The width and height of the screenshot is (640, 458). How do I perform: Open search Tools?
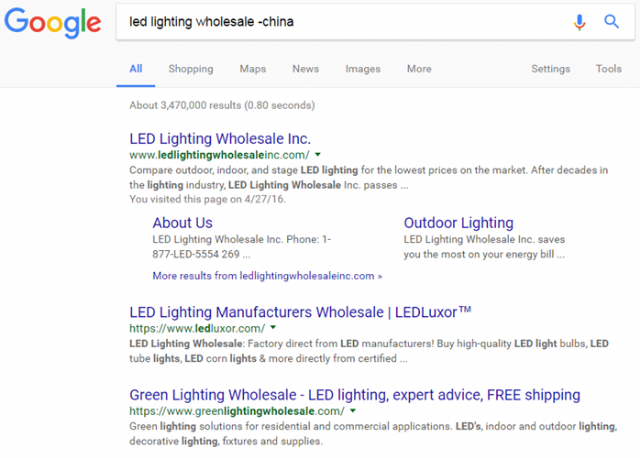(609, 69)
